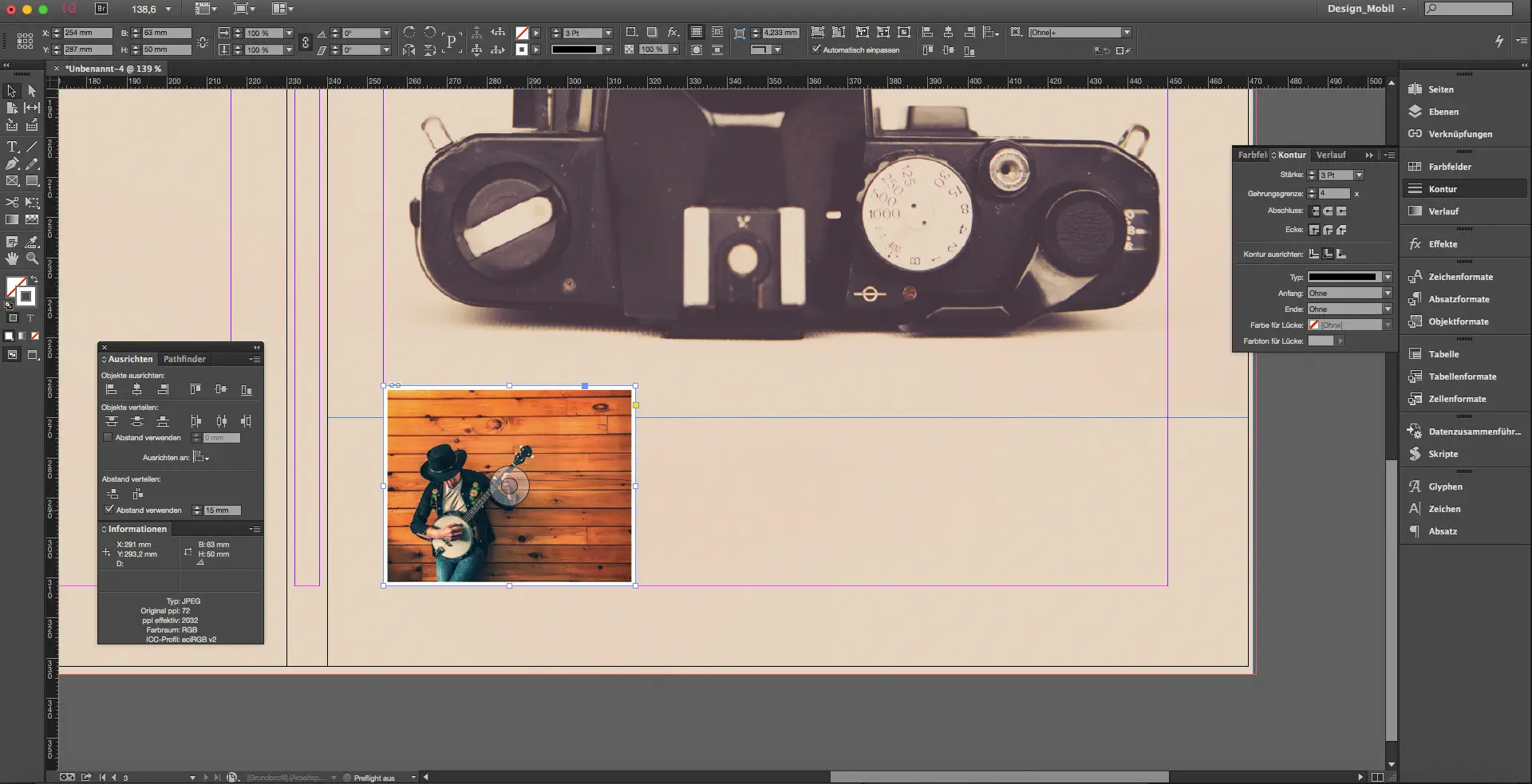The height and width of the screenshot is (784, 1532).
Task: Select the Pen tool
Action: click(x=12, y=164)
